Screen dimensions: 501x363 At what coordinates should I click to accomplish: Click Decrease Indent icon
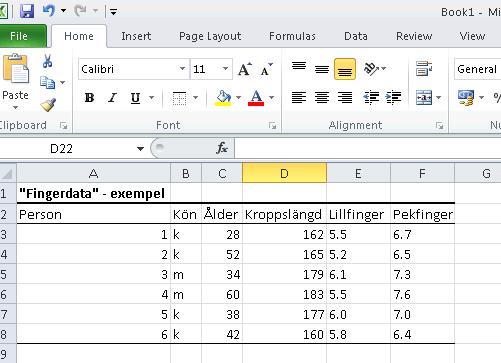point(371,98)
